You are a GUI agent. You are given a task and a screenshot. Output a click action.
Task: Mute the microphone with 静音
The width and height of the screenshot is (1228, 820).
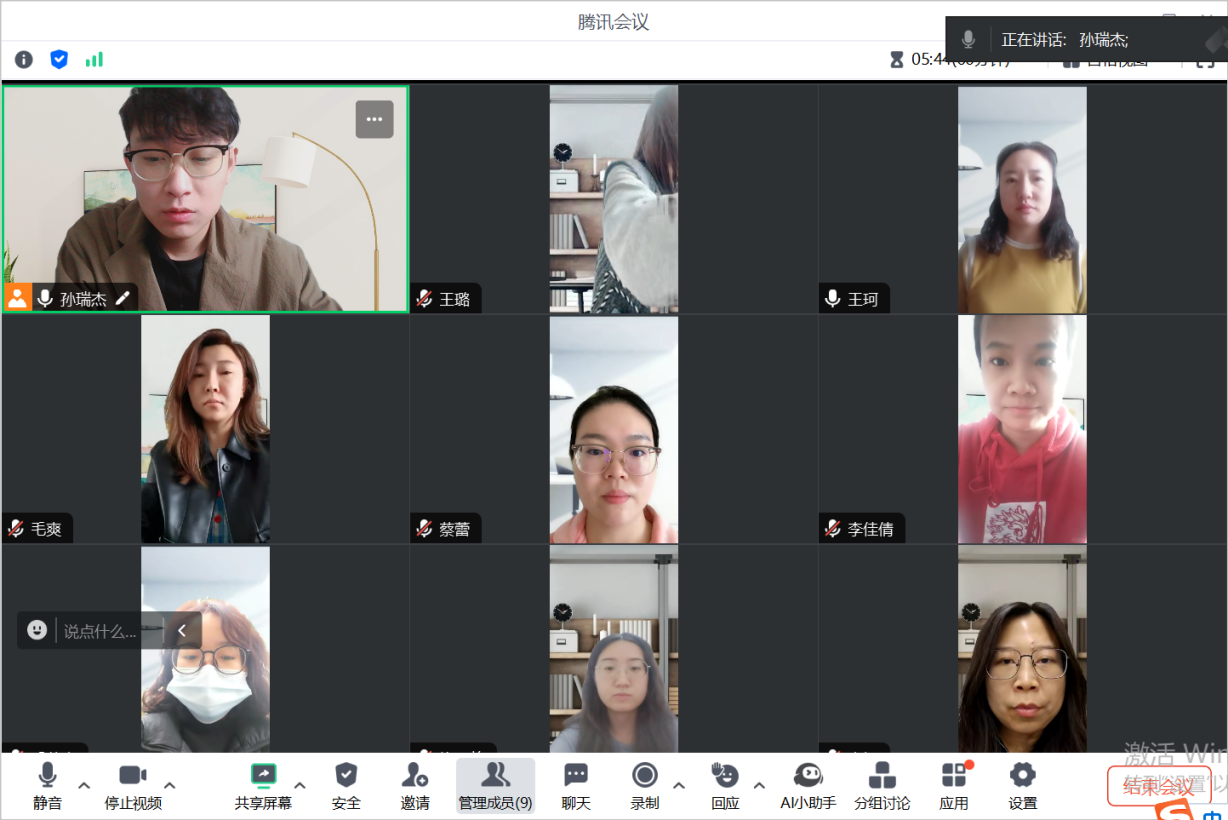[47, 785]
